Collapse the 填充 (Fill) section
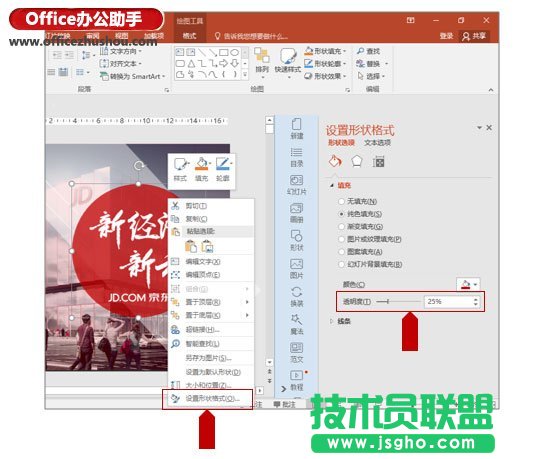This screenshot has height=459, width=538. (332, 186)
